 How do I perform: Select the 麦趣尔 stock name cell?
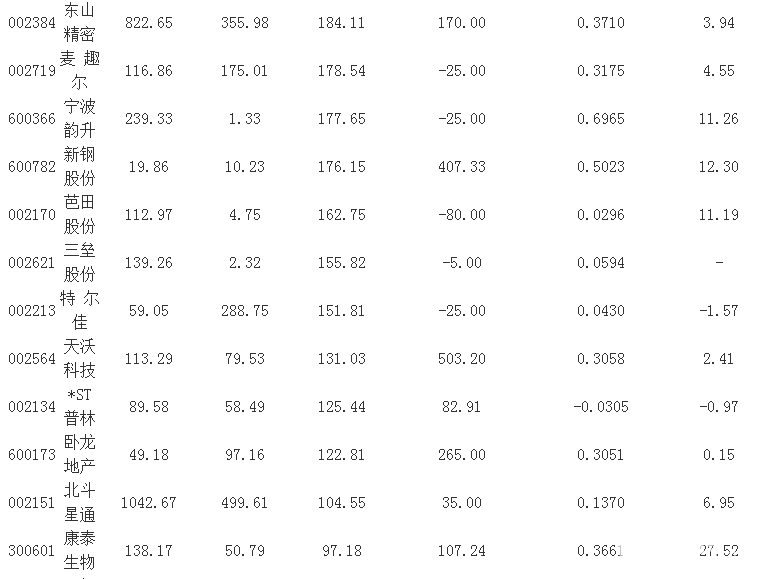[x=80, y=70]
